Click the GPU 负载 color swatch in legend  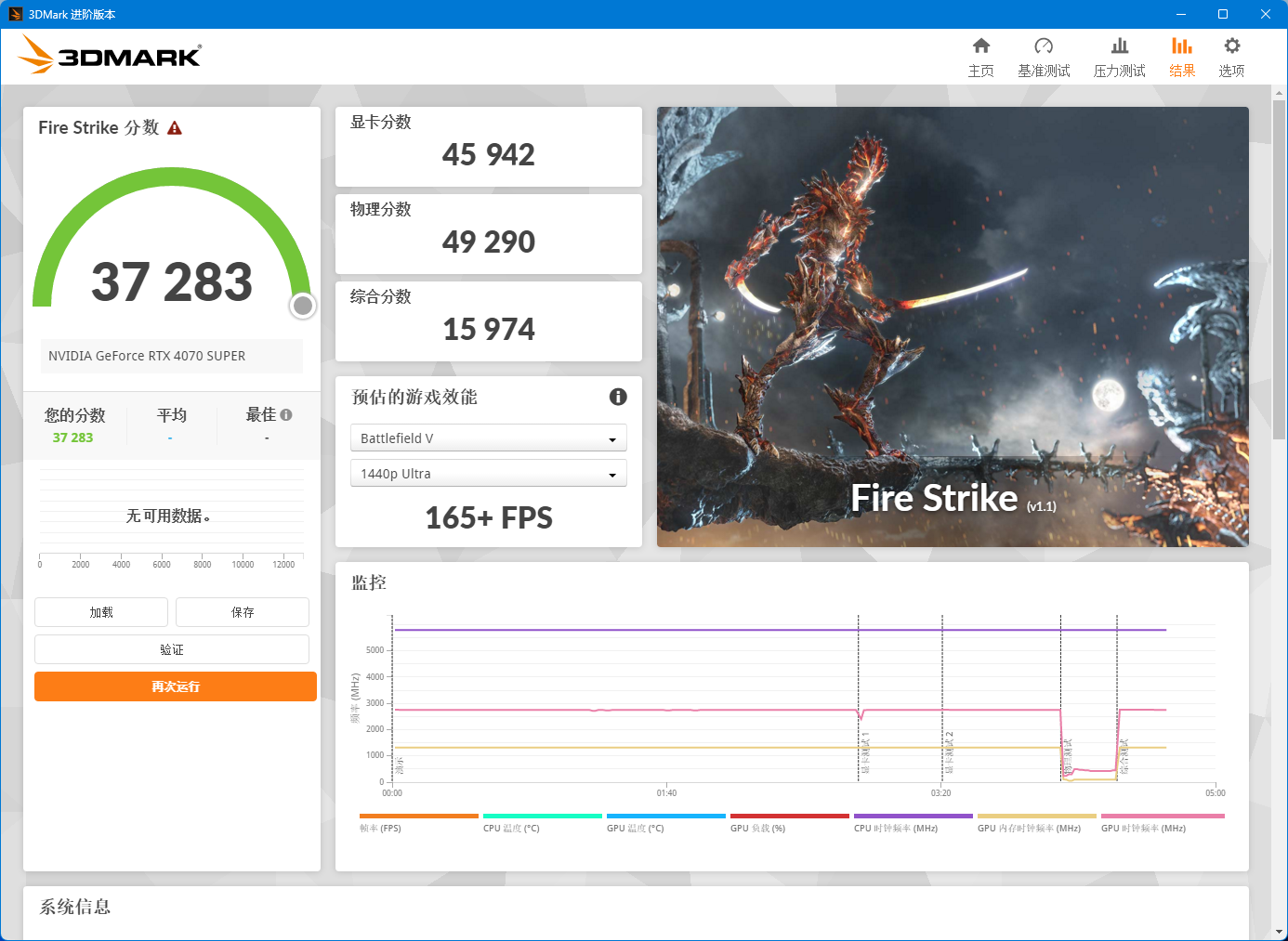[789, 816]
